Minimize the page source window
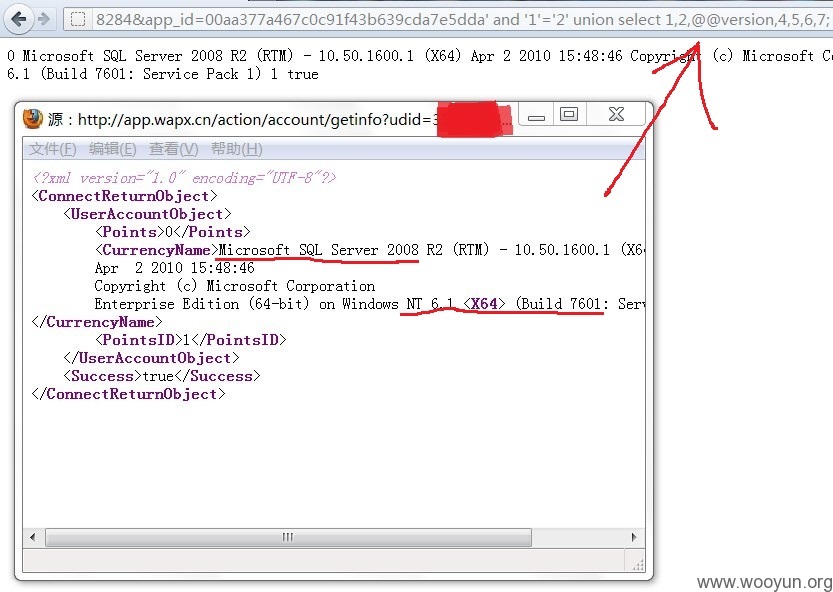833x592 pixels. tap(536, 115)
